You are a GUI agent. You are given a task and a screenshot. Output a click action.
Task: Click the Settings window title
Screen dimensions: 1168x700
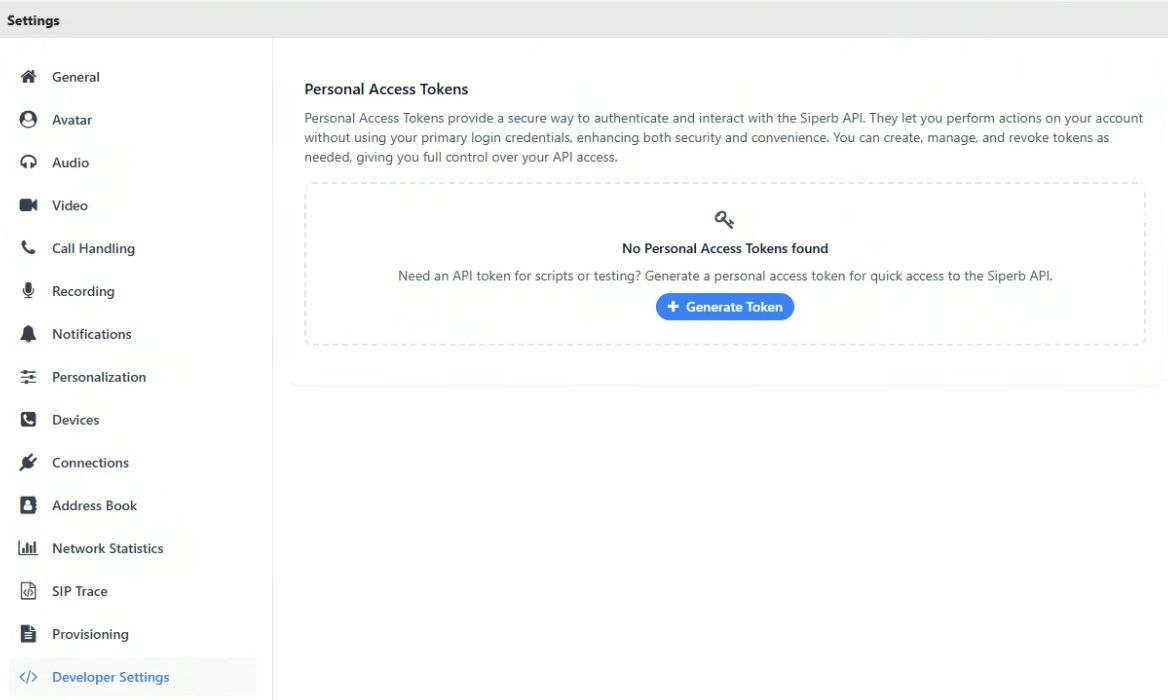(34, 20)
